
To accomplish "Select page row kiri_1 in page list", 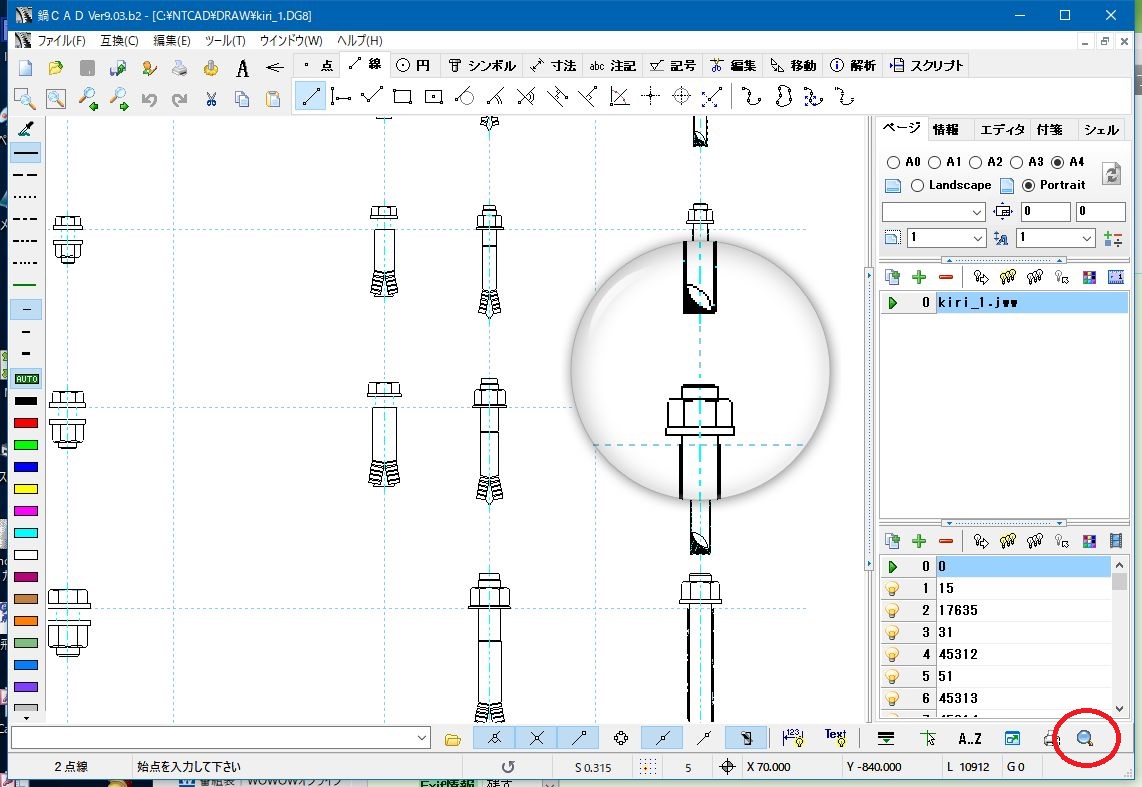I will coord(1004,302).
